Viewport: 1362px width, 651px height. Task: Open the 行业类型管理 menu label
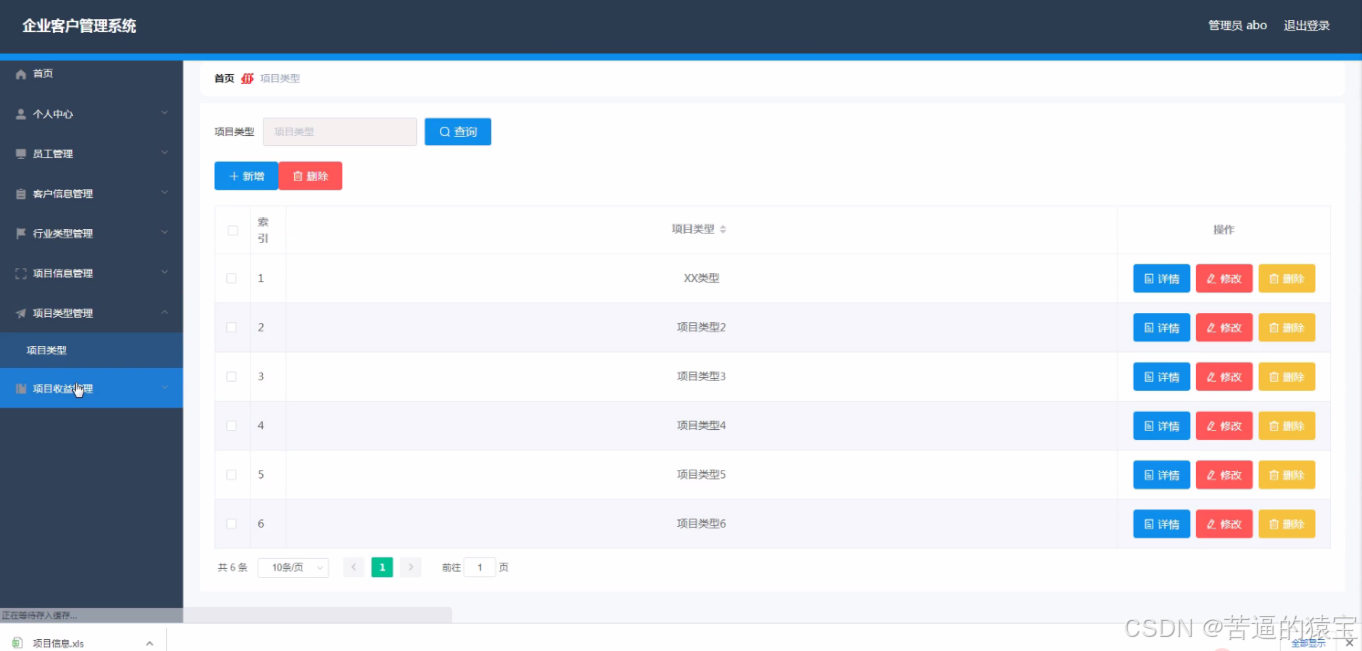(x=63, y=233)
